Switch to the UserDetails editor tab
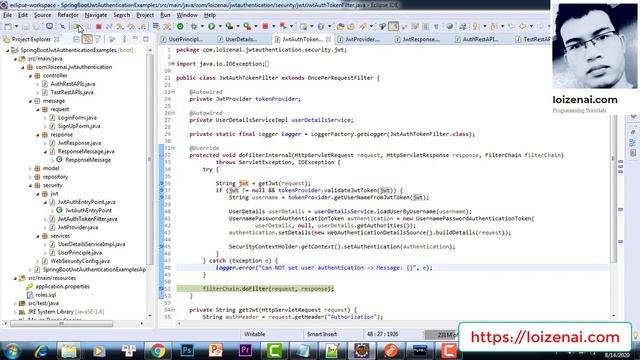 click(x=241, y=39)
